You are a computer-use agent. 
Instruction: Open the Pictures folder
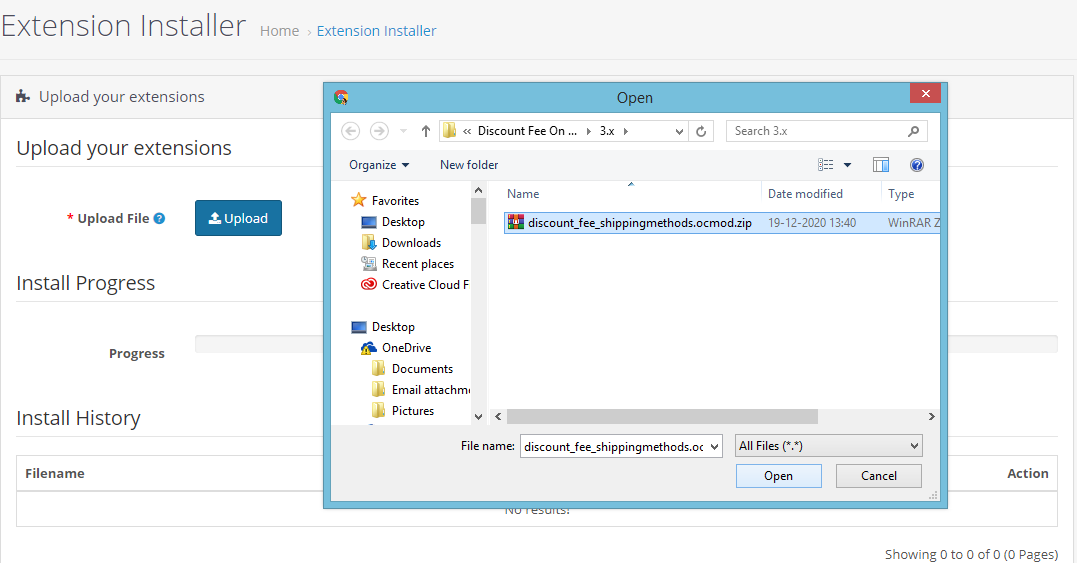tap(413, 411)
